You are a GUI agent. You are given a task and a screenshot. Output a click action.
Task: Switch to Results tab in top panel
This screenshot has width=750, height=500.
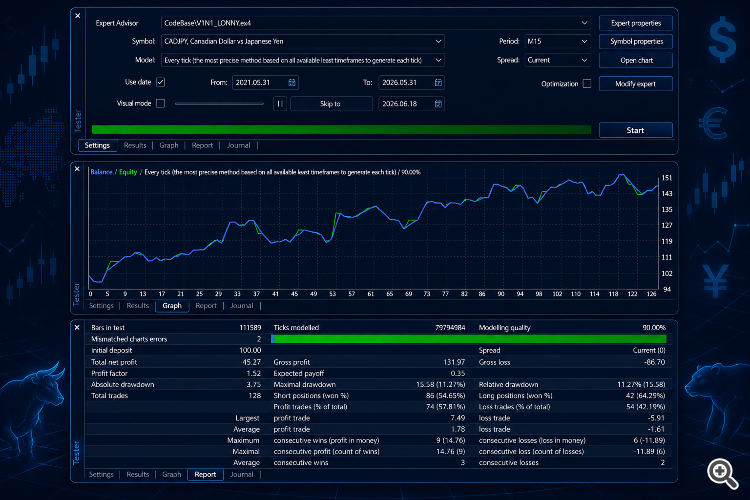point(135,145)
